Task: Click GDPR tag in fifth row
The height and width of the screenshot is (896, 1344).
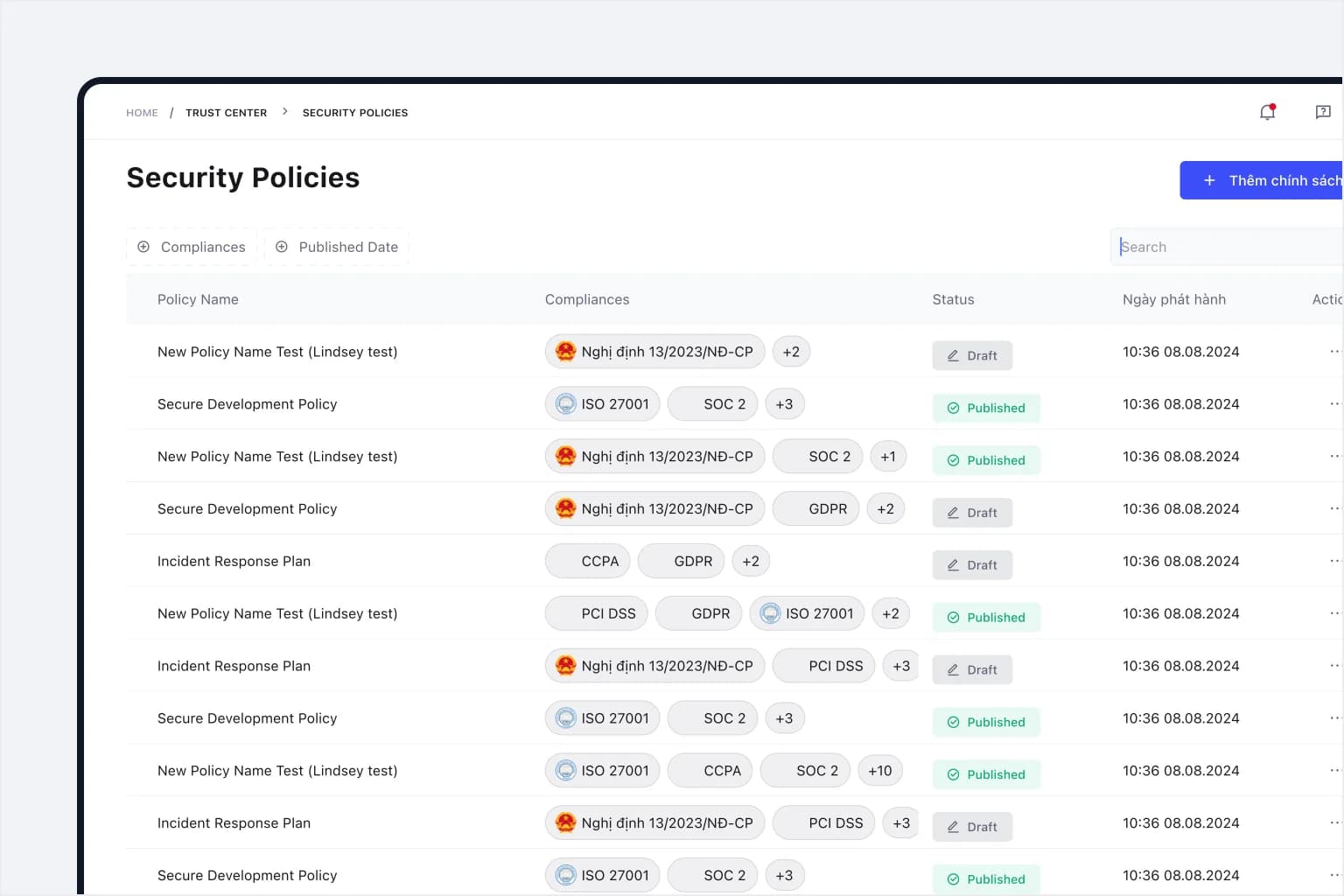Action: click(681, 562)
